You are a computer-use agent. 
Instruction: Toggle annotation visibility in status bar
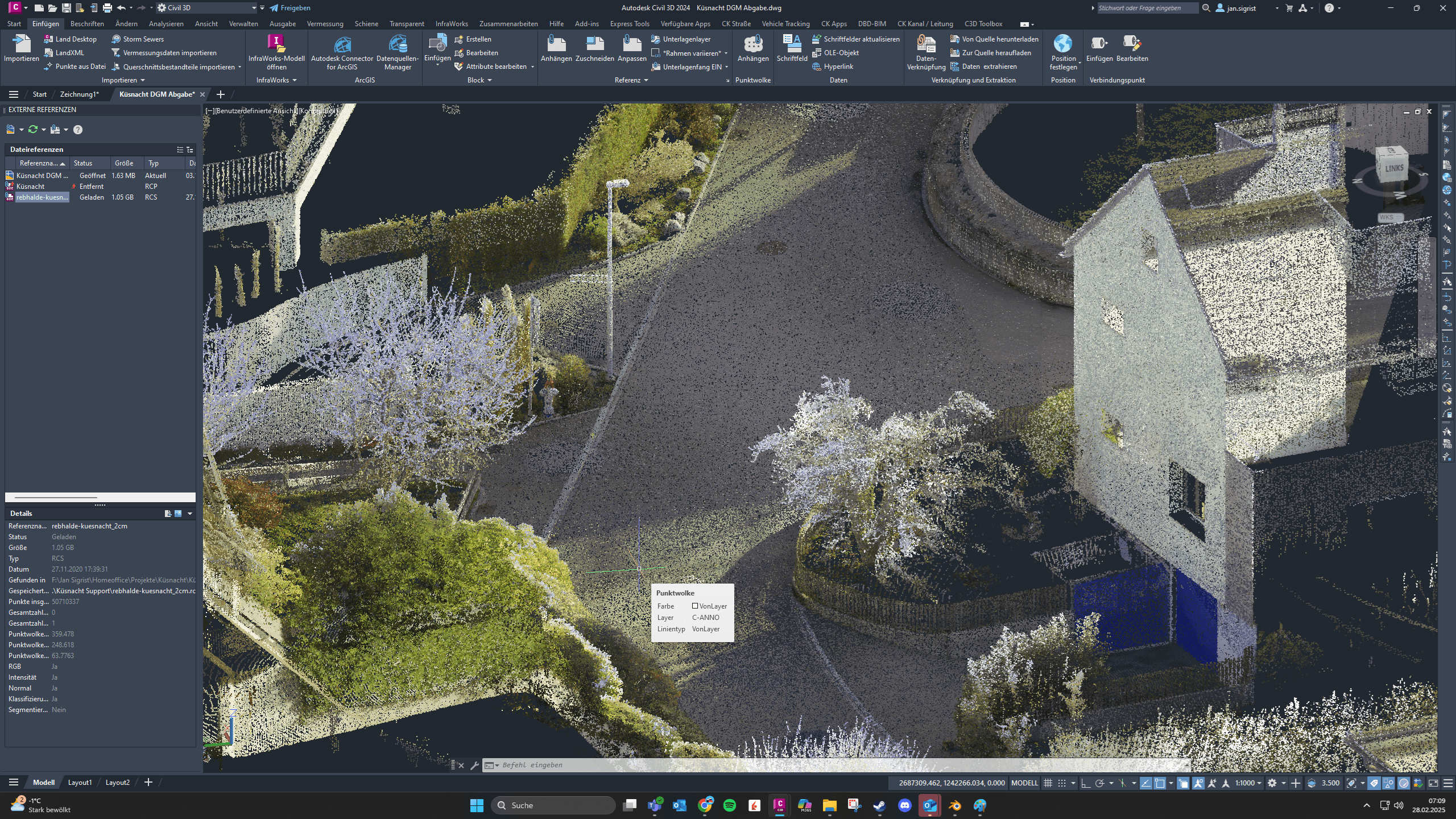click(1198, 783)
